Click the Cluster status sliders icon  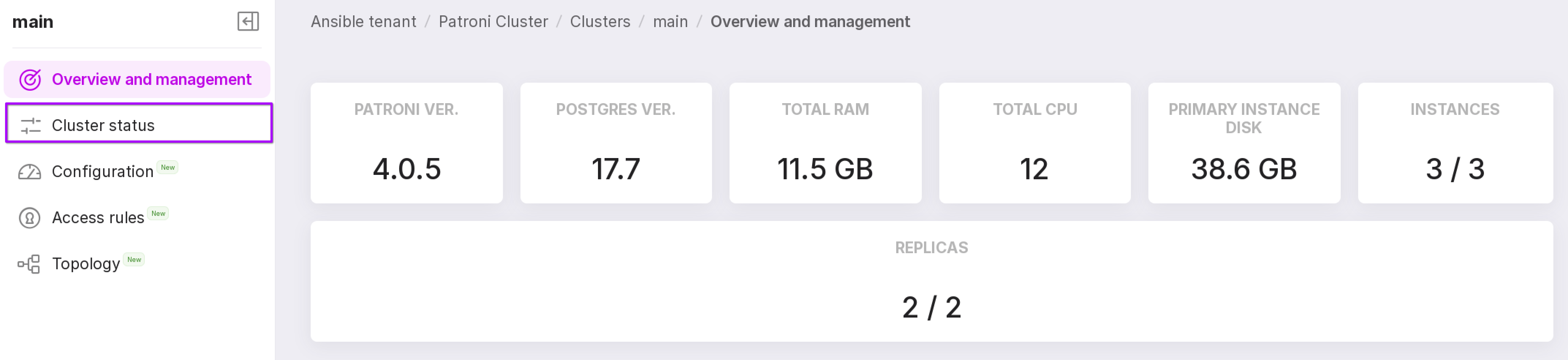click(x=30, y=125)
